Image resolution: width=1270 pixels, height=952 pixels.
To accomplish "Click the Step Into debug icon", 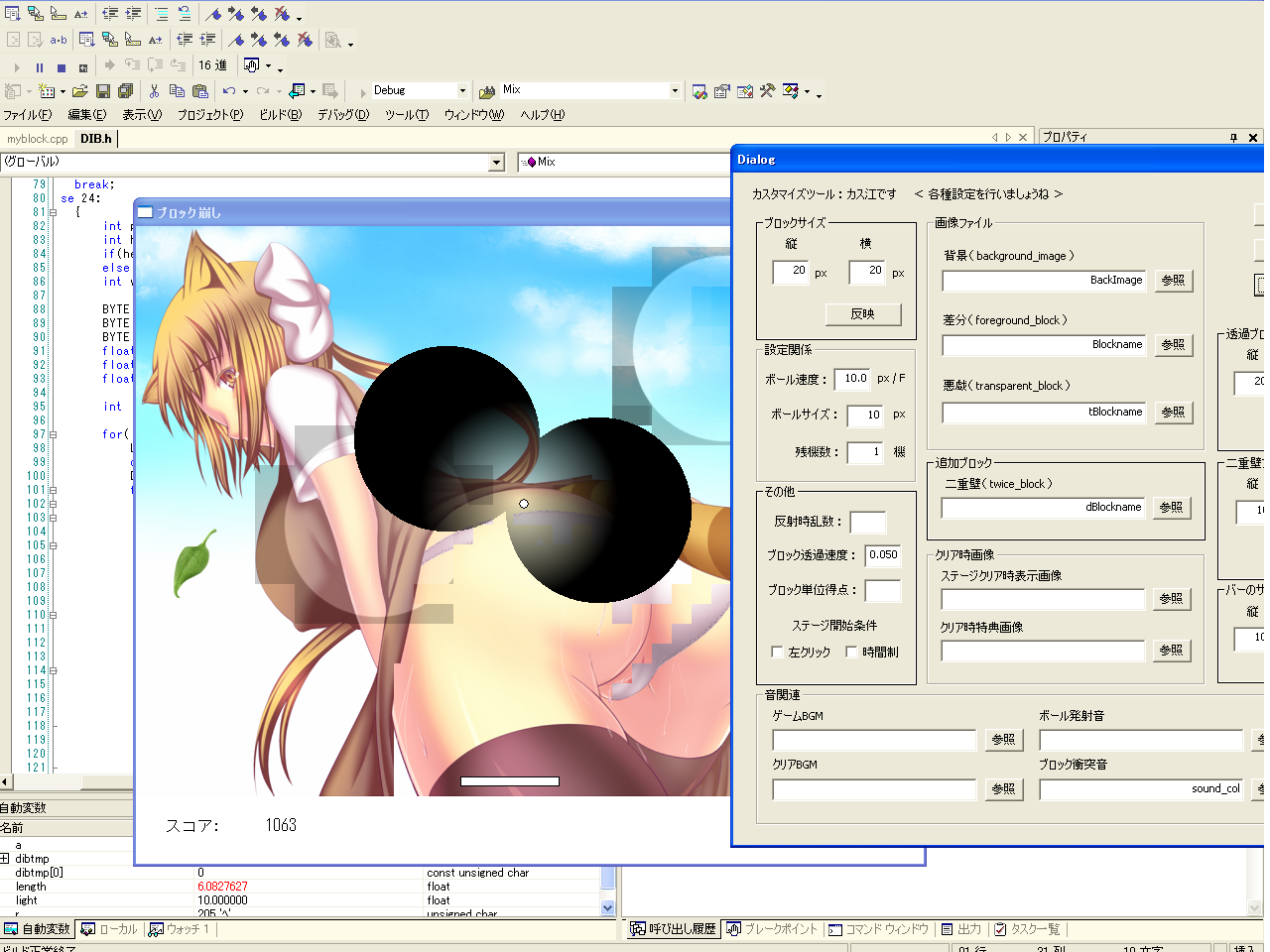I will 132,65.
